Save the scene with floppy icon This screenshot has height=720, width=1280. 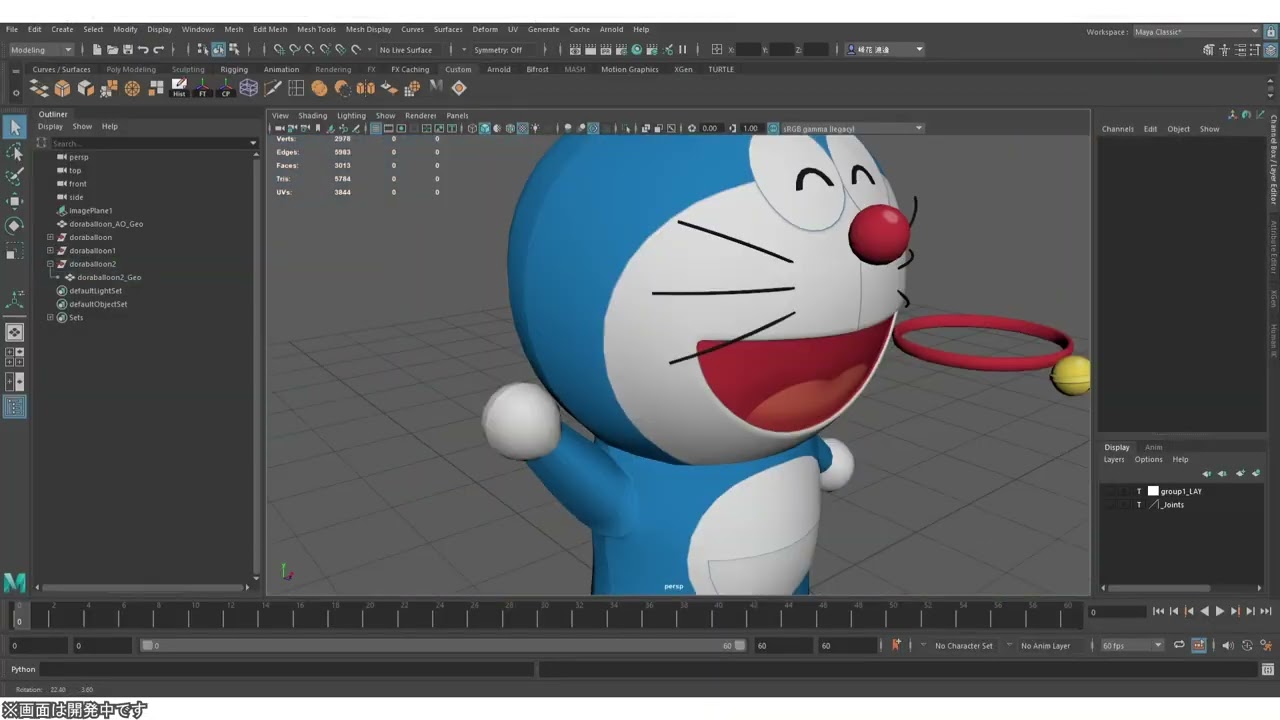tap(127, 49)
